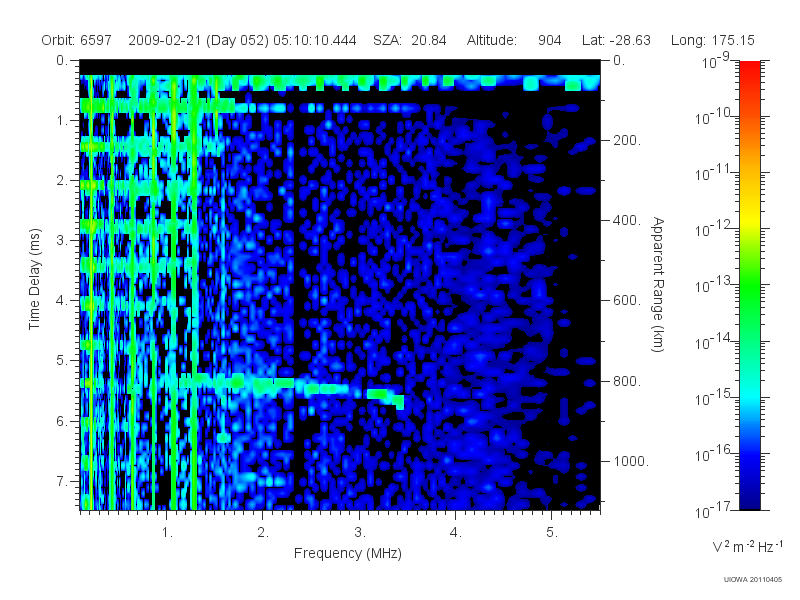Click the 'Time Delay (ms)' axis label

[34, 279]
